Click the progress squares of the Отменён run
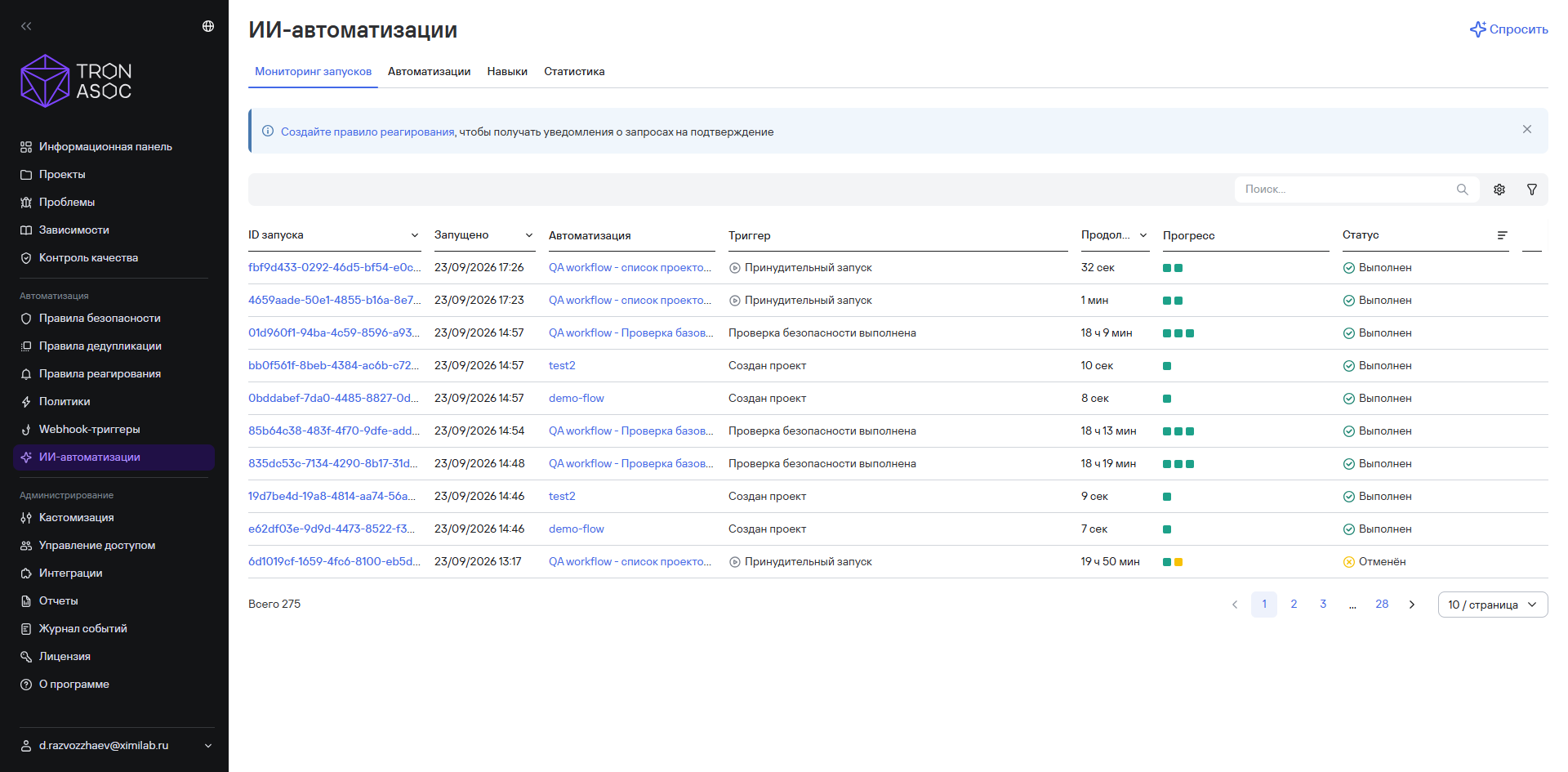This screenshot has width=1568, height=772. pyautogui.click(x=1173, y=562)
